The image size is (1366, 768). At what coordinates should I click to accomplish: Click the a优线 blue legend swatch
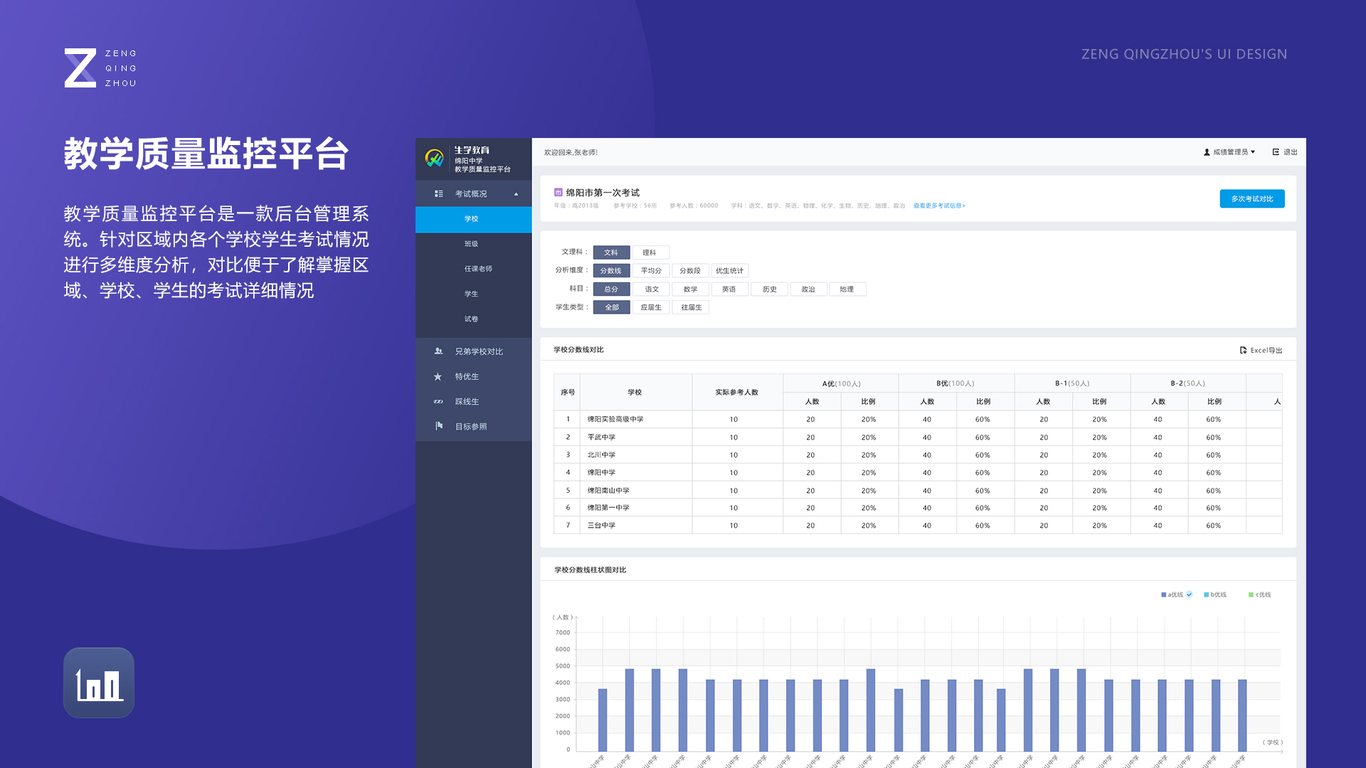(1163, 595)
